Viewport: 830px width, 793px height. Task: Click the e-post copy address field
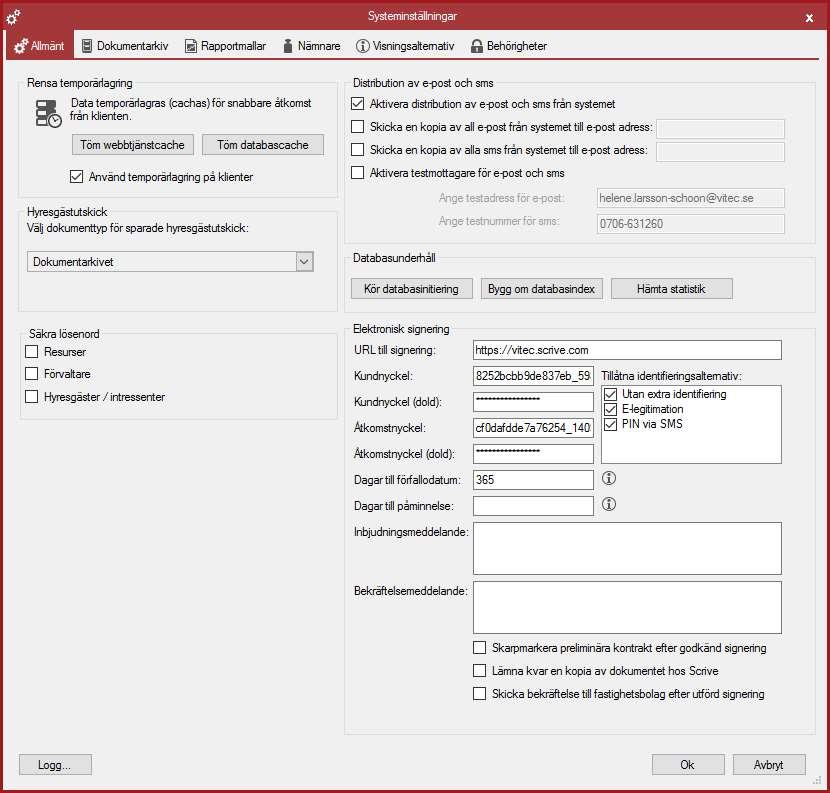pyautogui.click(x=720, y=129)
